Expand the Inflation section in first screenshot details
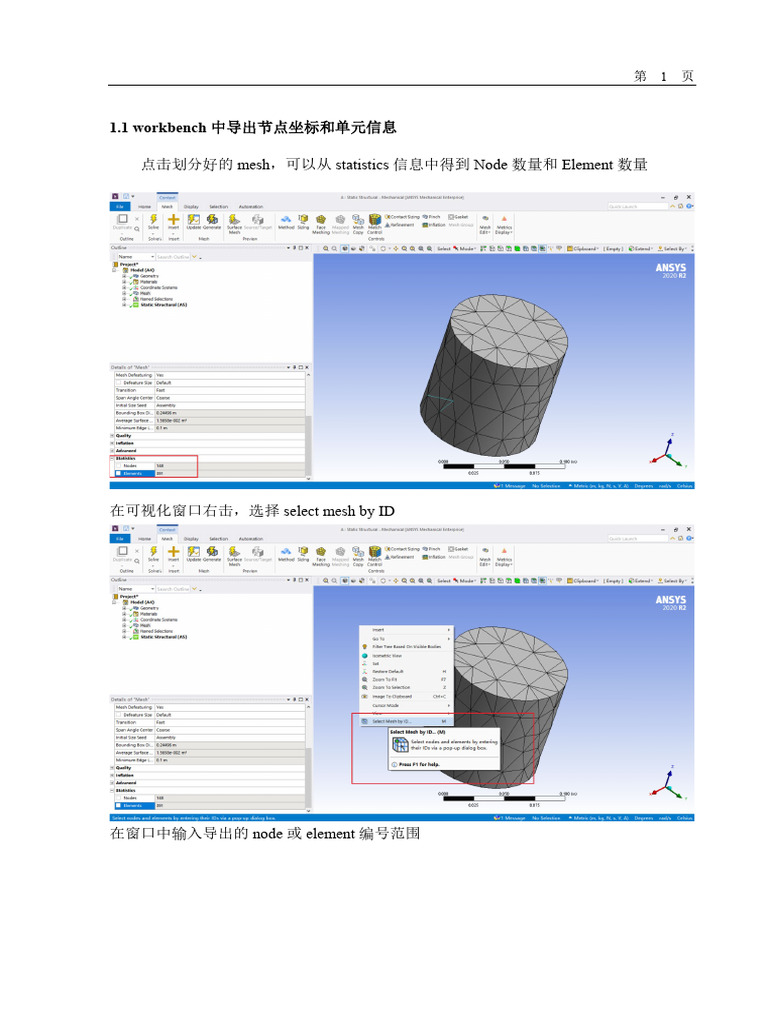Image resolution: width=768 pixels, height=1024 pixels. (112, 443)
